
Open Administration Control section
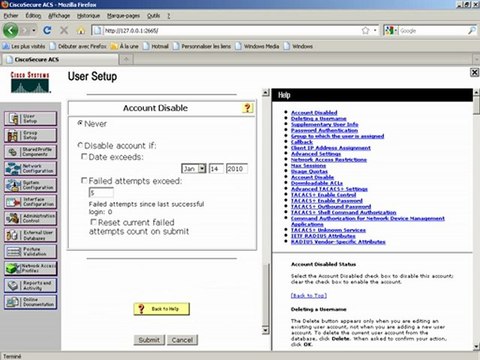(x=30, y=219)
